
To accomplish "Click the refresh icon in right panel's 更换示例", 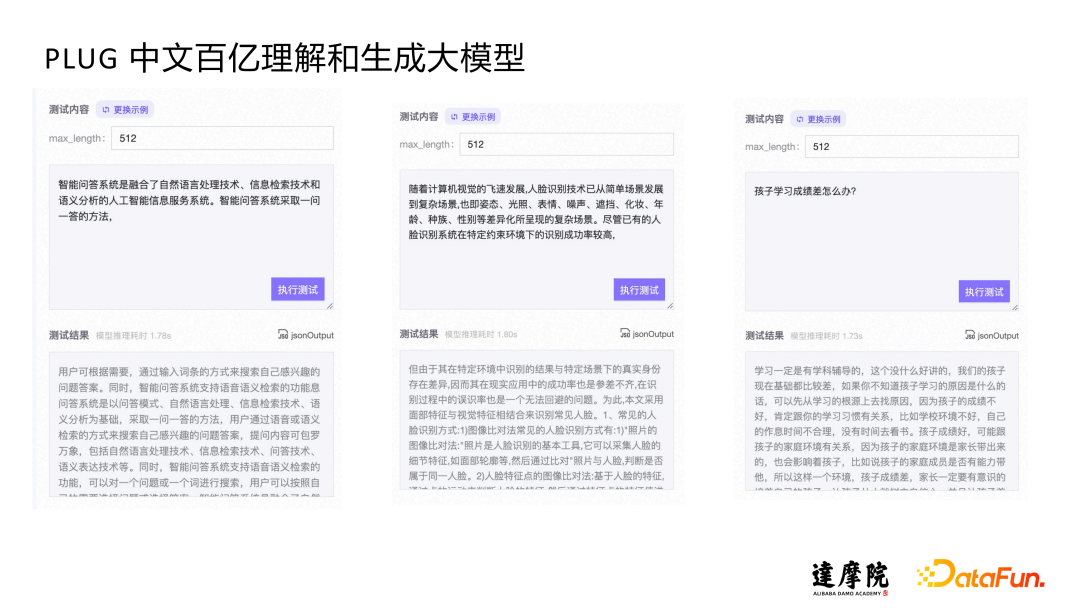I will (799, 119).
